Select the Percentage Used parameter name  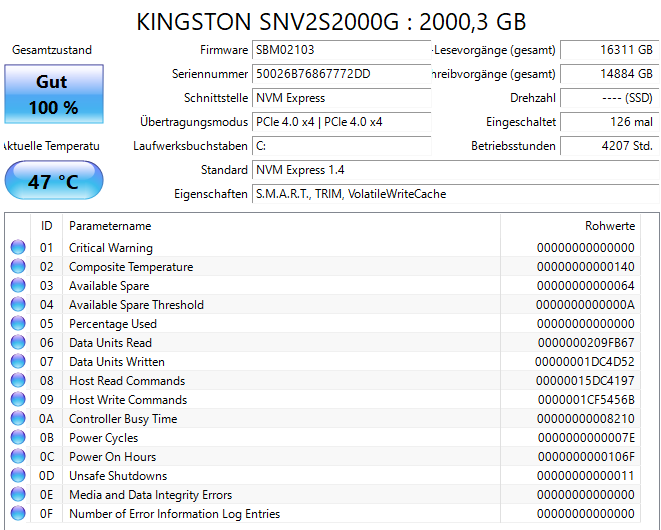113,324
